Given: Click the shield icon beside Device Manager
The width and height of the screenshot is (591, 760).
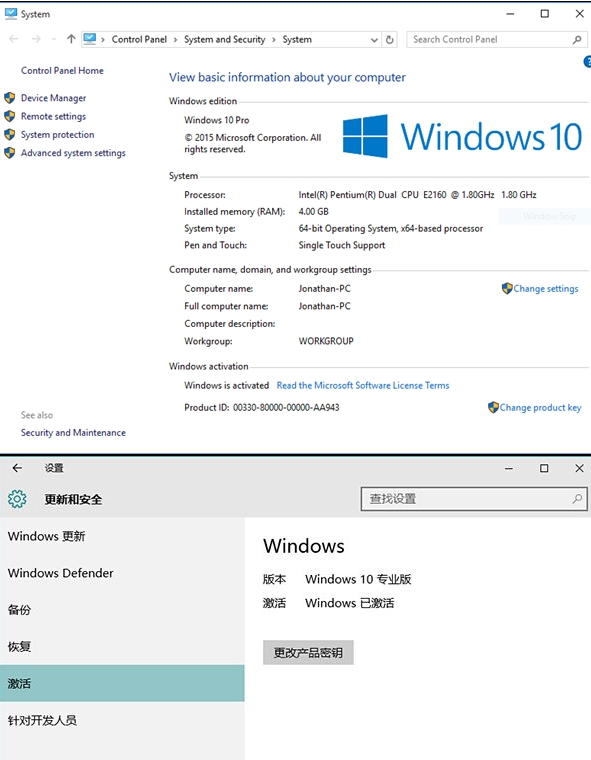Looking at the screenshot, I should 9,98.
